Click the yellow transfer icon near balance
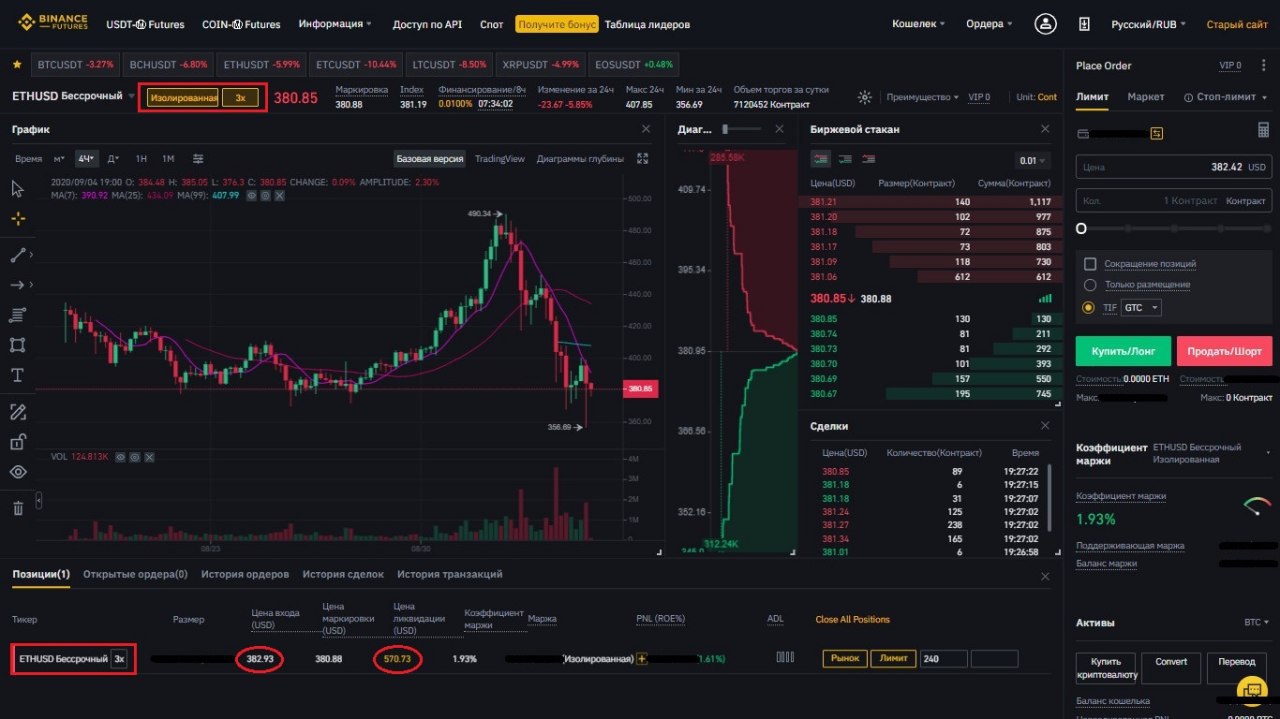Viewport: 1280px width, 719px height. 1157,133
